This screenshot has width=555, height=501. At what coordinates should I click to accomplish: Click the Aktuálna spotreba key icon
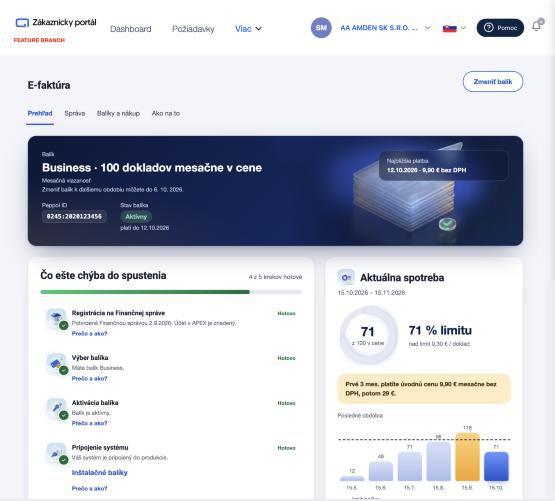346,278
